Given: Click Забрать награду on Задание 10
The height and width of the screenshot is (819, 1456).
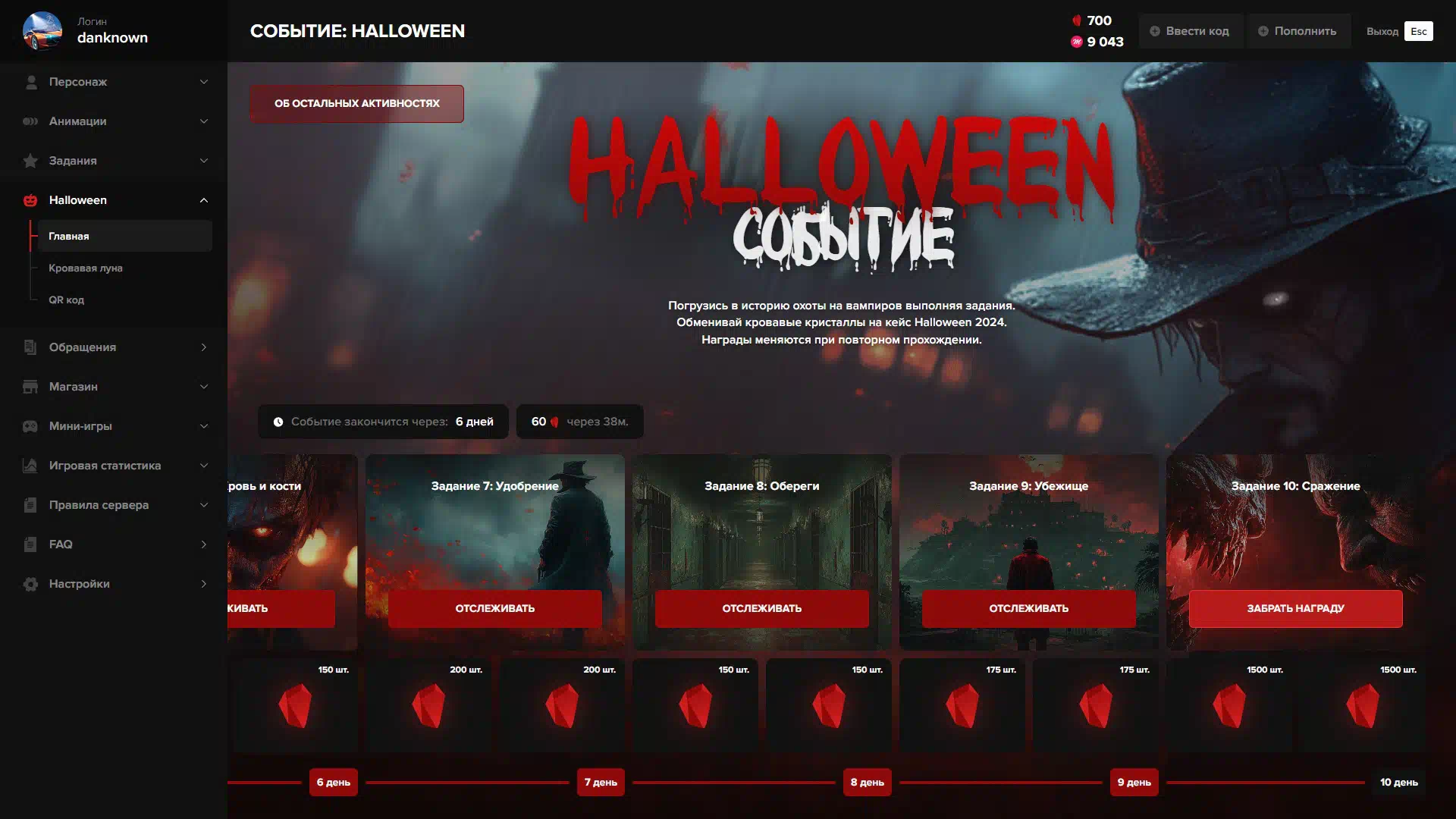Looking at the screenshot, I should tap(1296, 608).
